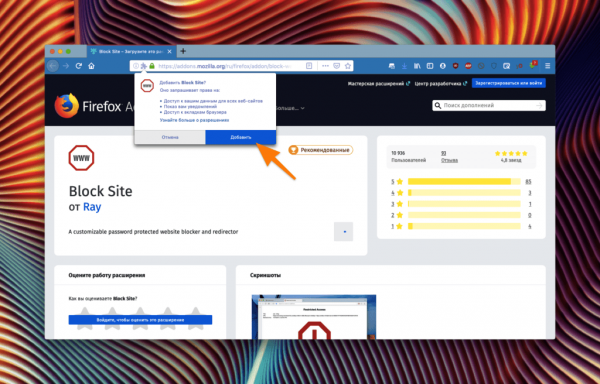Open page actions three-dots menu
This screenshot has height=384, width=600.
pos(325,66)
